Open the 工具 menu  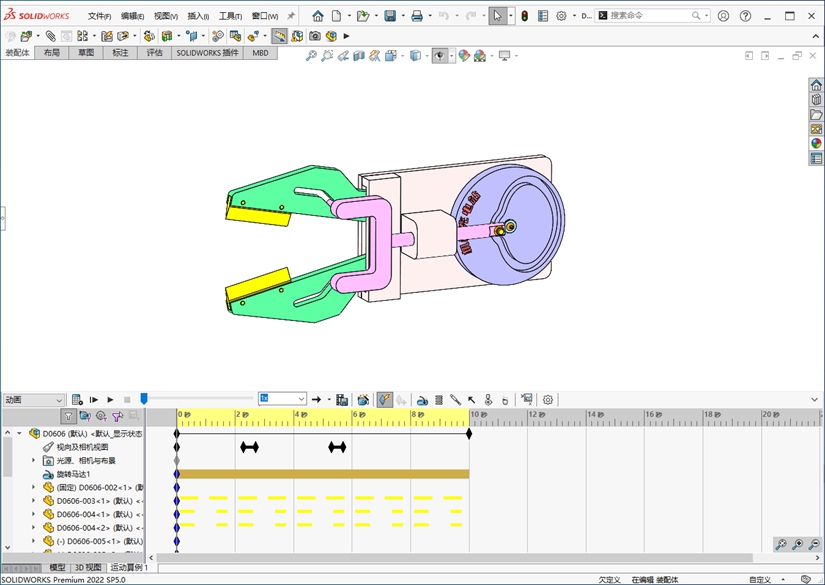230,16
